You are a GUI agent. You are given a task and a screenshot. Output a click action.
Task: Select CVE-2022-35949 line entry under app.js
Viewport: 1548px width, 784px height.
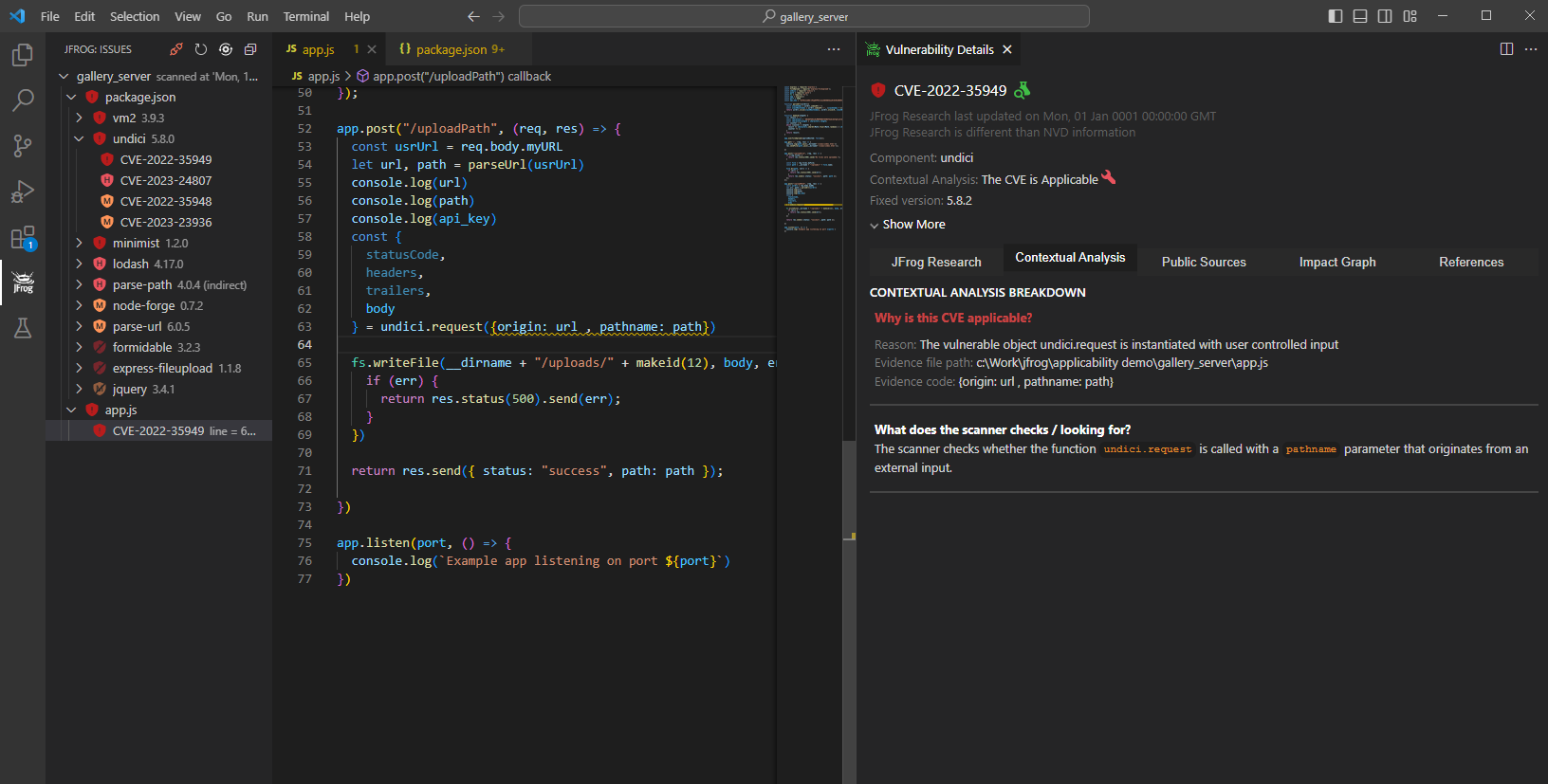point(159,430)
